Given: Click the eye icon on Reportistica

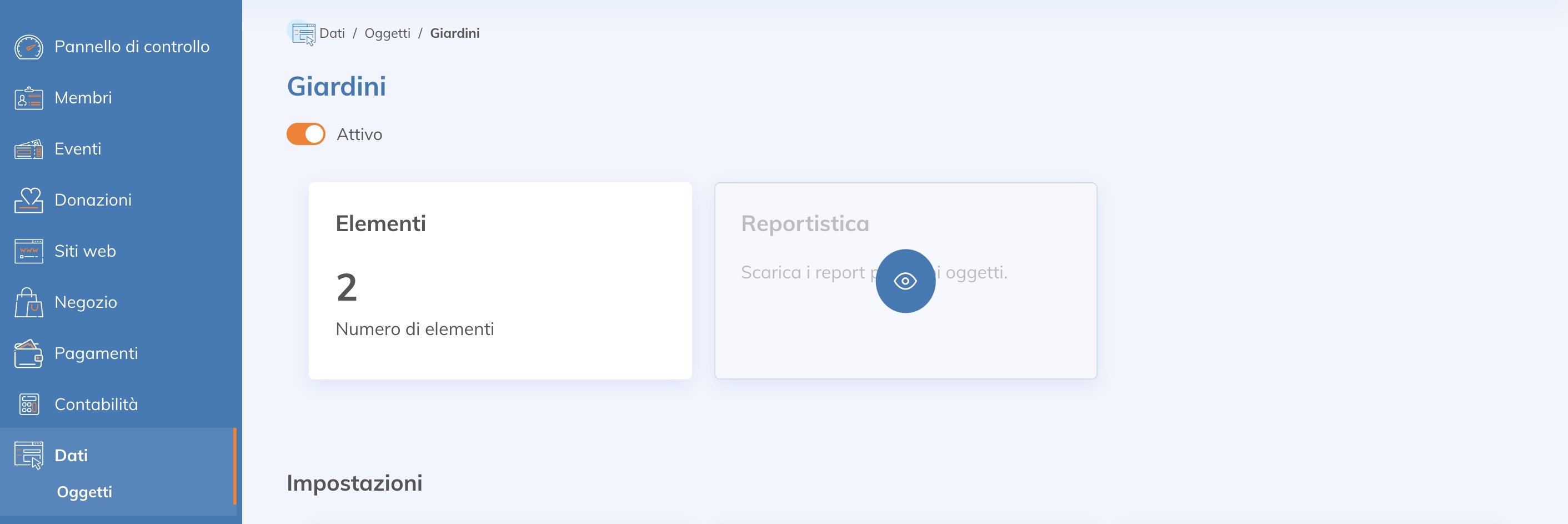Looking at the screenshot, I should coord(905,281).
